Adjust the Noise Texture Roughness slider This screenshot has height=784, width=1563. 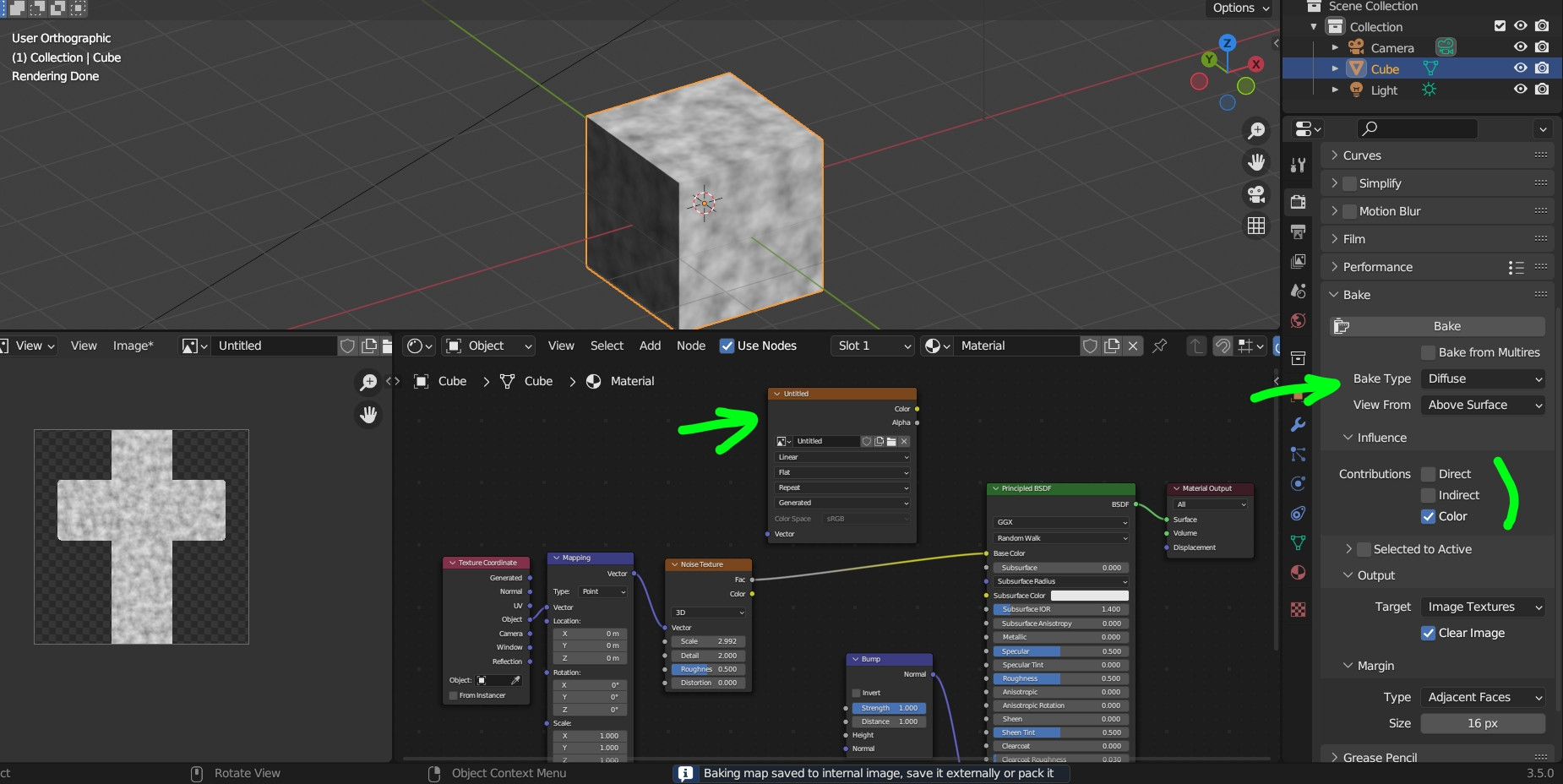709,669
